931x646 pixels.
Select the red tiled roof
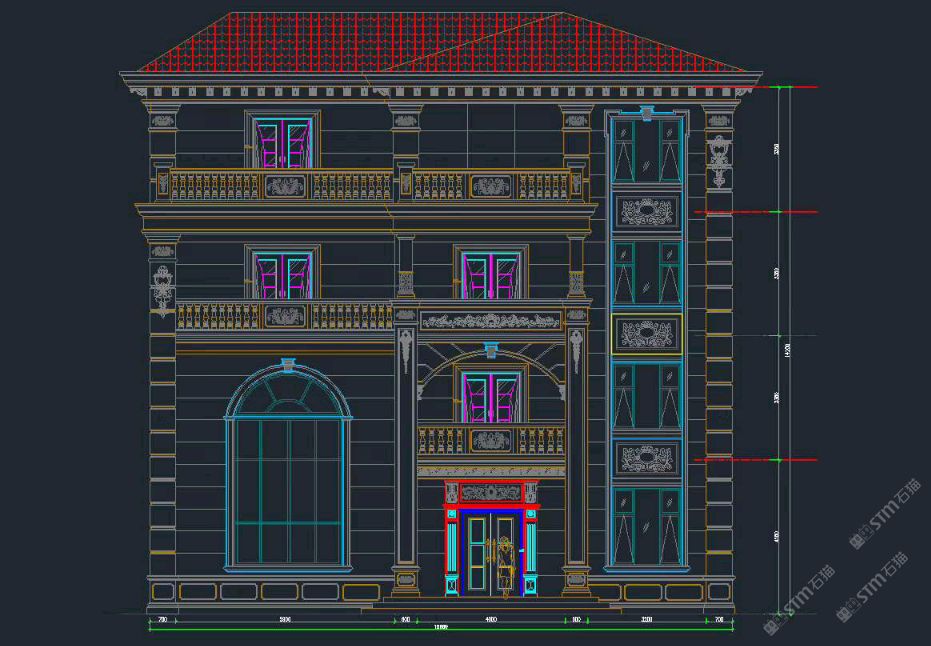[440, 45]
